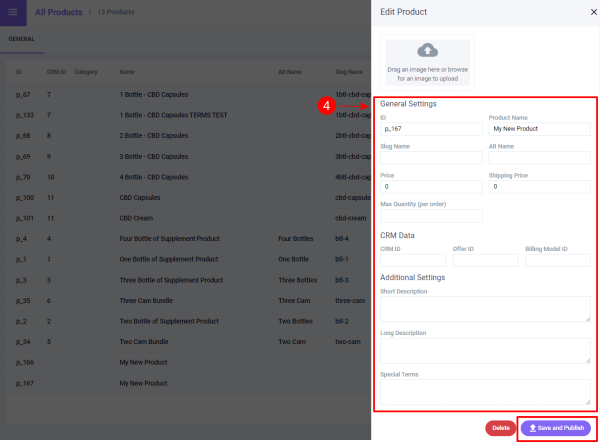This screenshot has height=442, width=600.
Task: Focus the CRM ID input box
Action: (x=412, y=260)
